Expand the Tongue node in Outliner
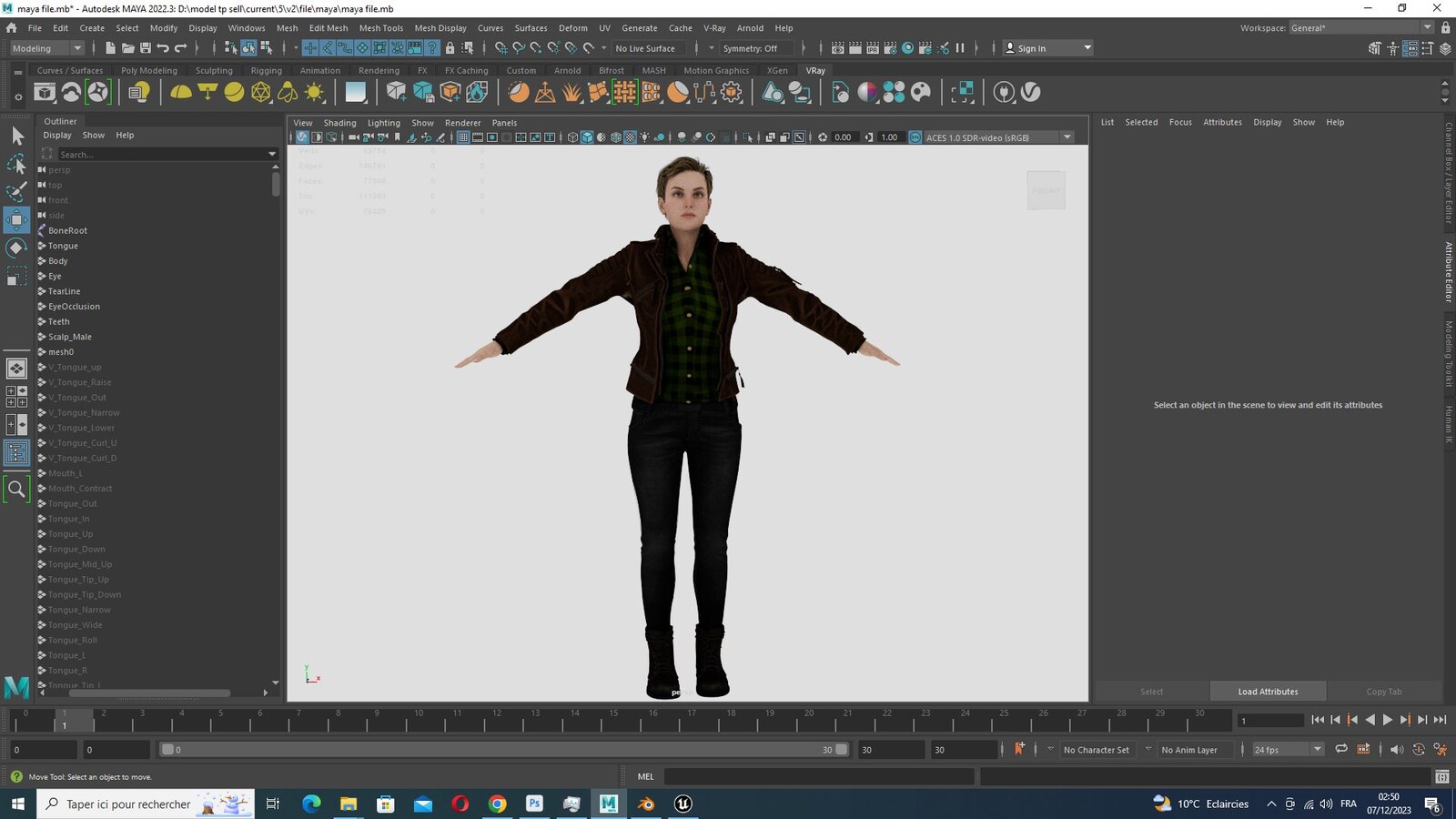 pos(42,246)
